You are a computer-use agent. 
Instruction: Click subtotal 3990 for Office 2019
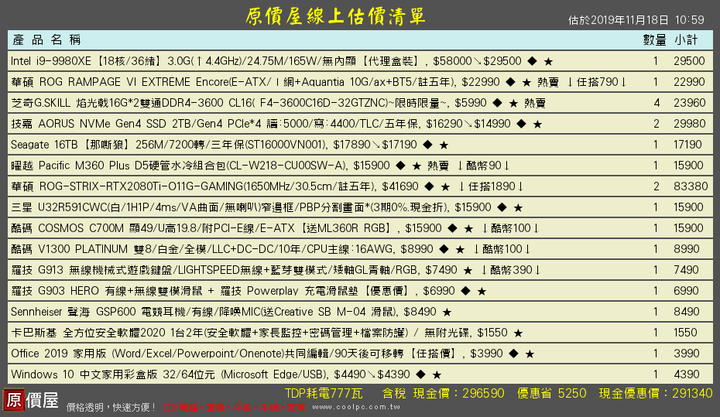click(686, 354)
